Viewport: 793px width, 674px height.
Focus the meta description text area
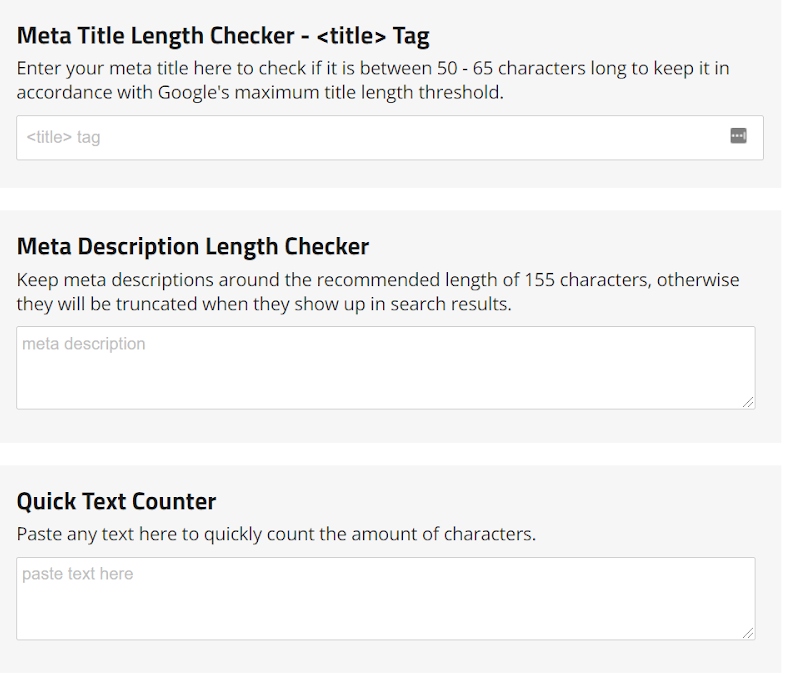click(386, 368)
